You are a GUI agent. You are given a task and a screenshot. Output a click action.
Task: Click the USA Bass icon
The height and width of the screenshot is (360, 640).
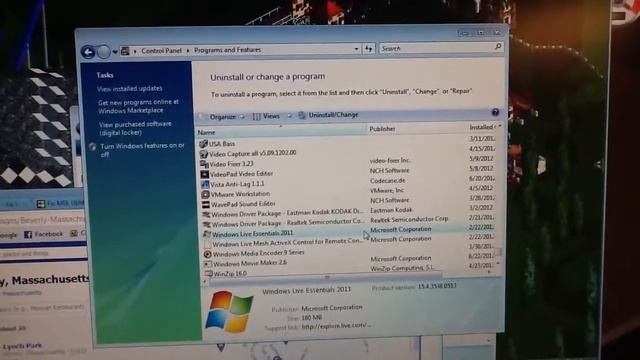tap(203, 144)
